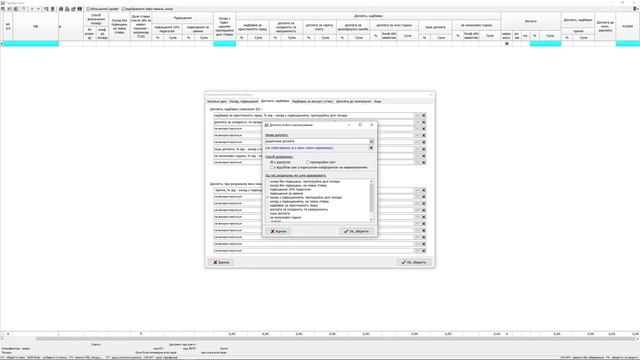Open the "Надбавка за вислугу (стаж)" tab
Image resolution: width=640 pixels, height=360 pixels.
tap(313, 101)
